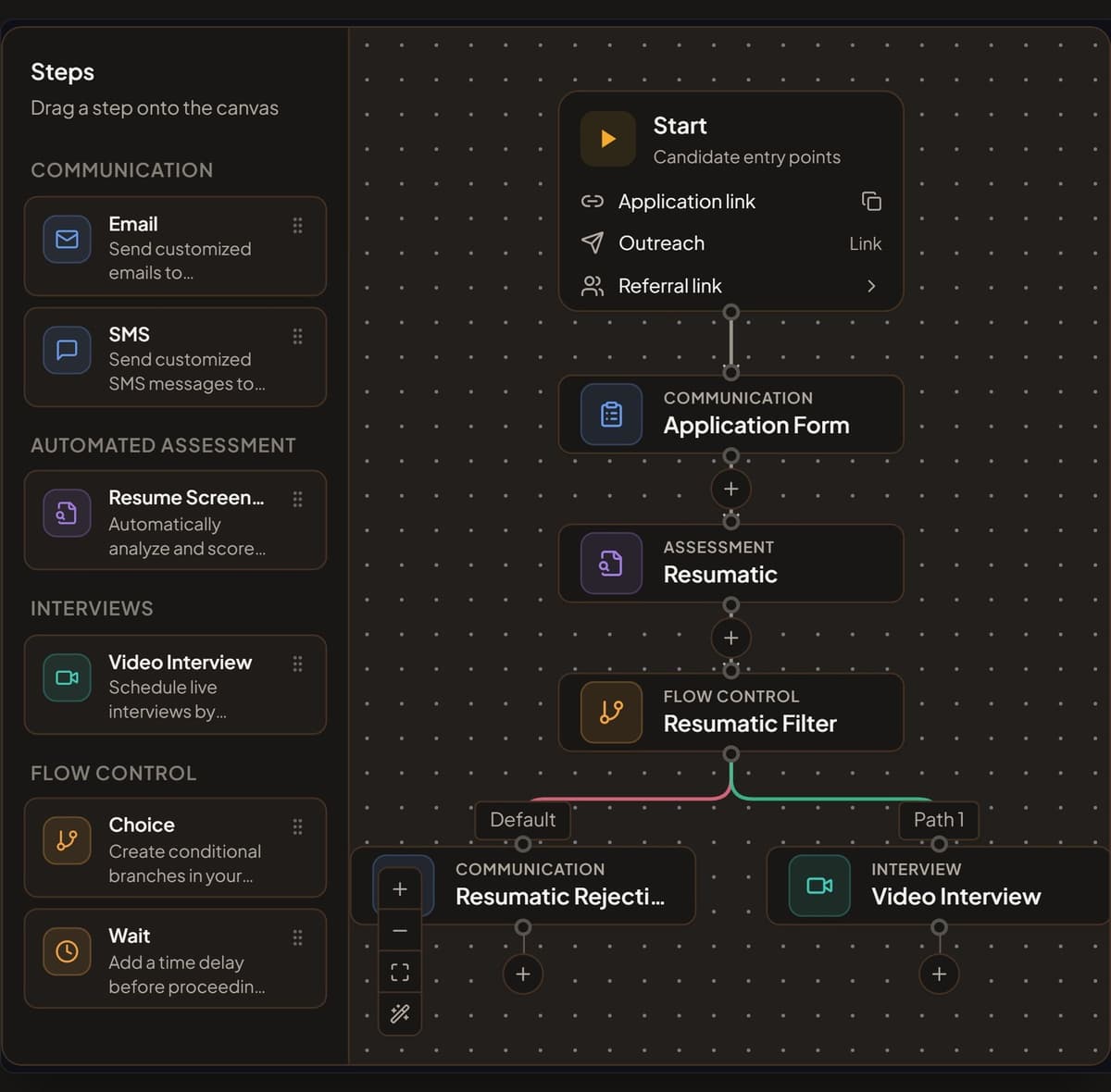Click the Outreach entry point text

point(661,243)
